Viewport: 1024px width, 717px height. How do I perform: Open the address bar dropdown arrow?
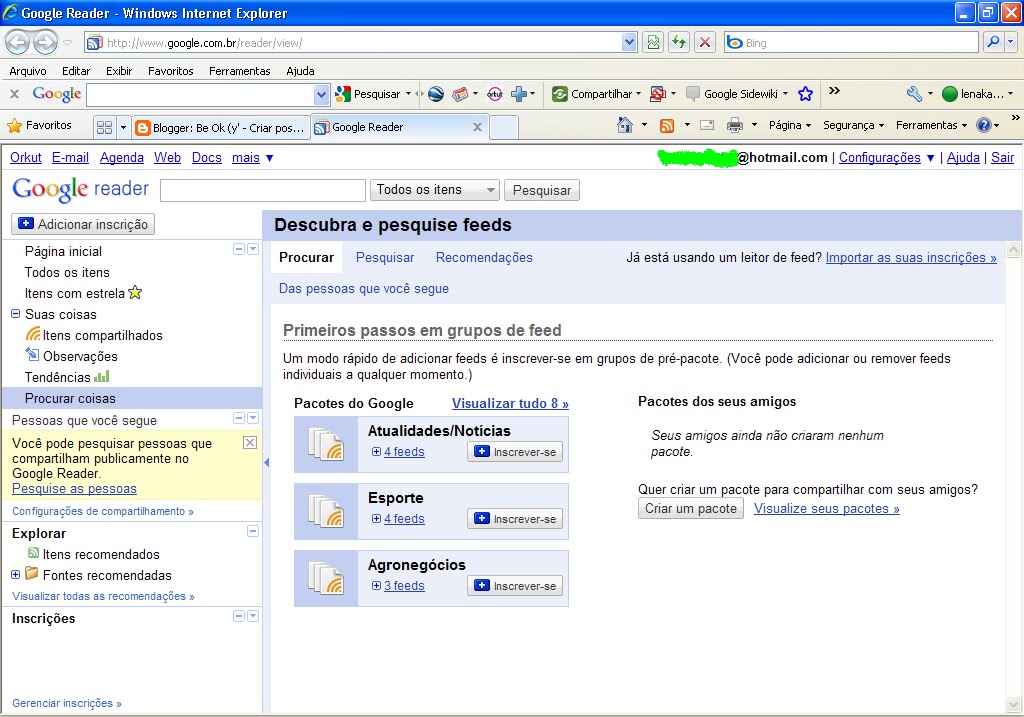tap(629, 42)
